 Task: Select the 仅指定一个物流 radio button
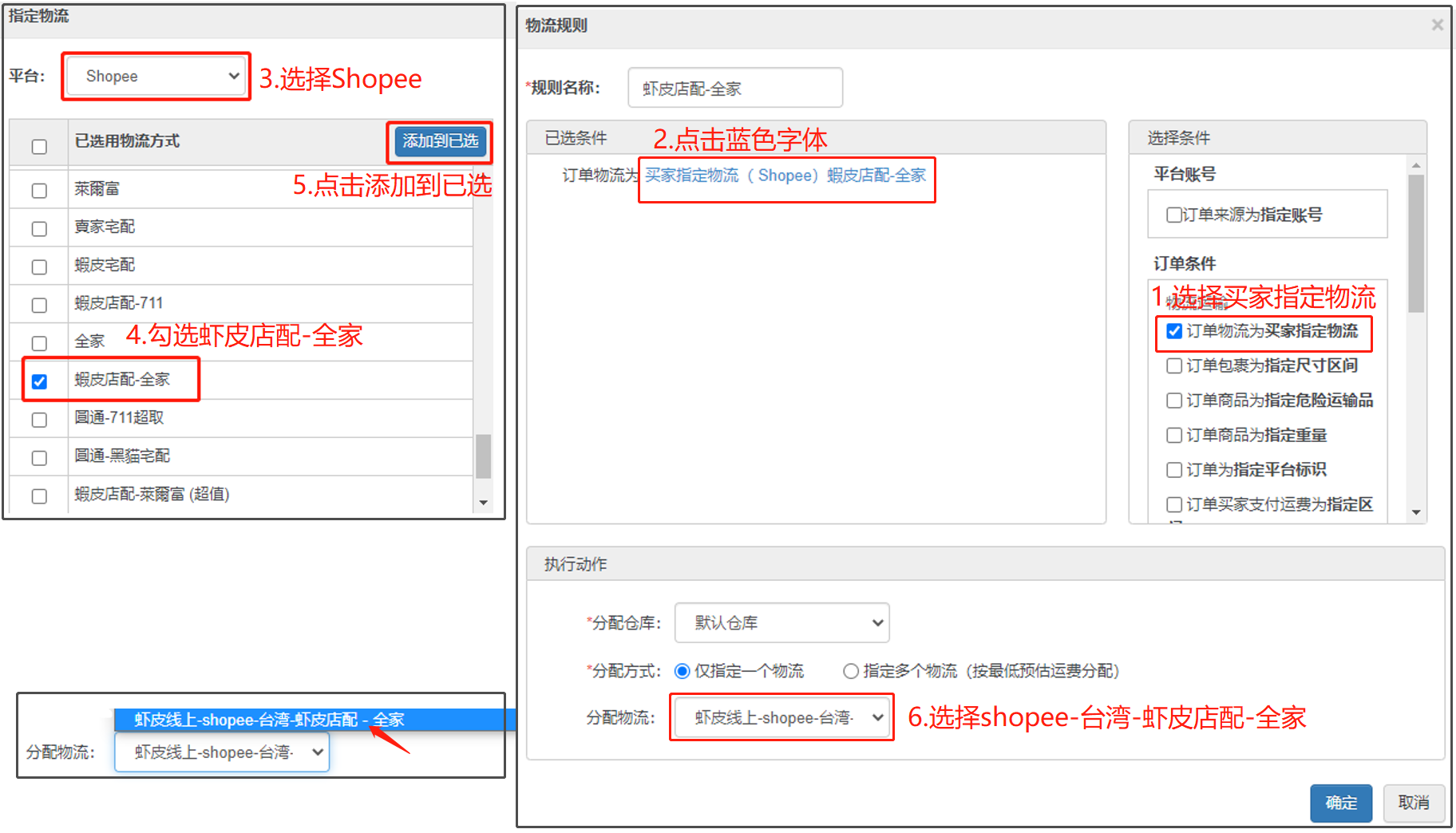click(x=682, y=671)
